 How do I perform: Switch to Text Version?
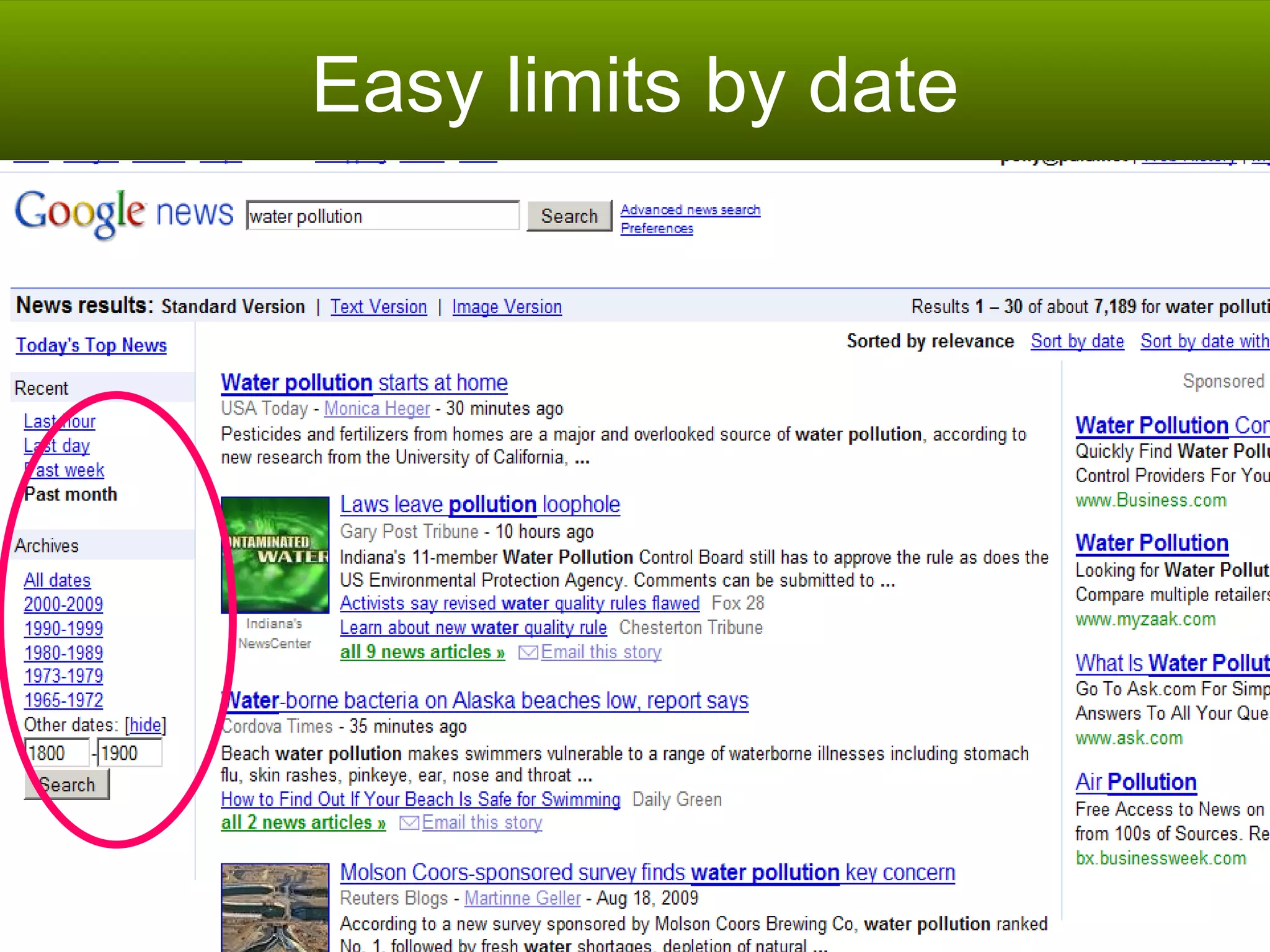[x=378, y=307]
